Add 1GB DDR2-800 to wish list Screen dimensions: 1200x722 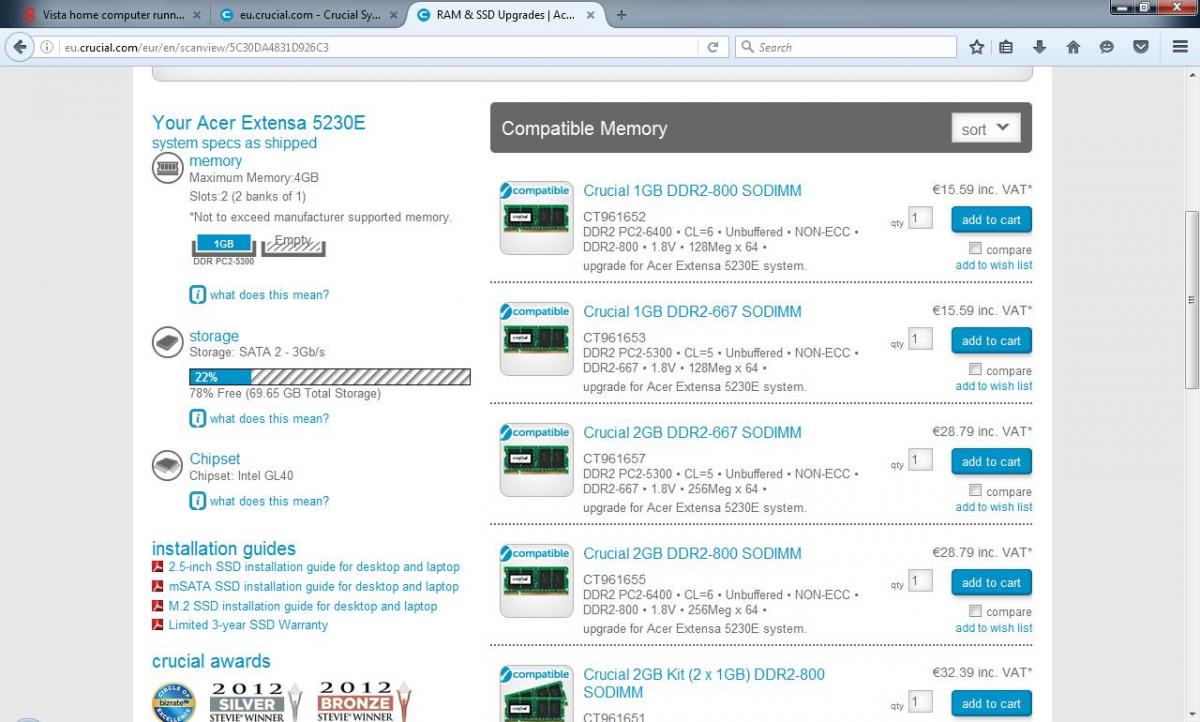click(994, 265)
